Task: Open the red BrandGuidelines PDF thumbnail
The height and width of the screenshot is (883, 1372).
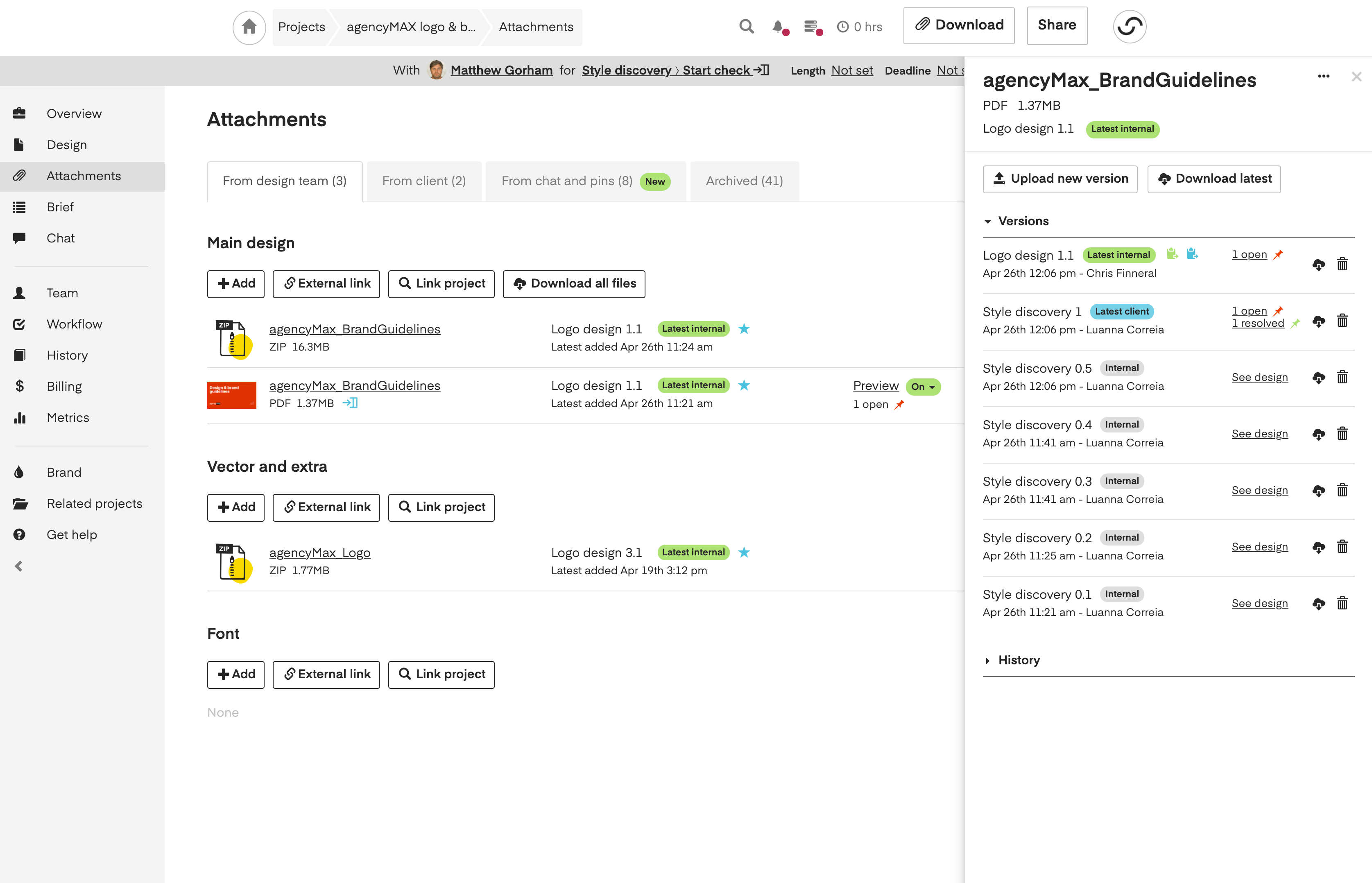Action: pos(232,395)
